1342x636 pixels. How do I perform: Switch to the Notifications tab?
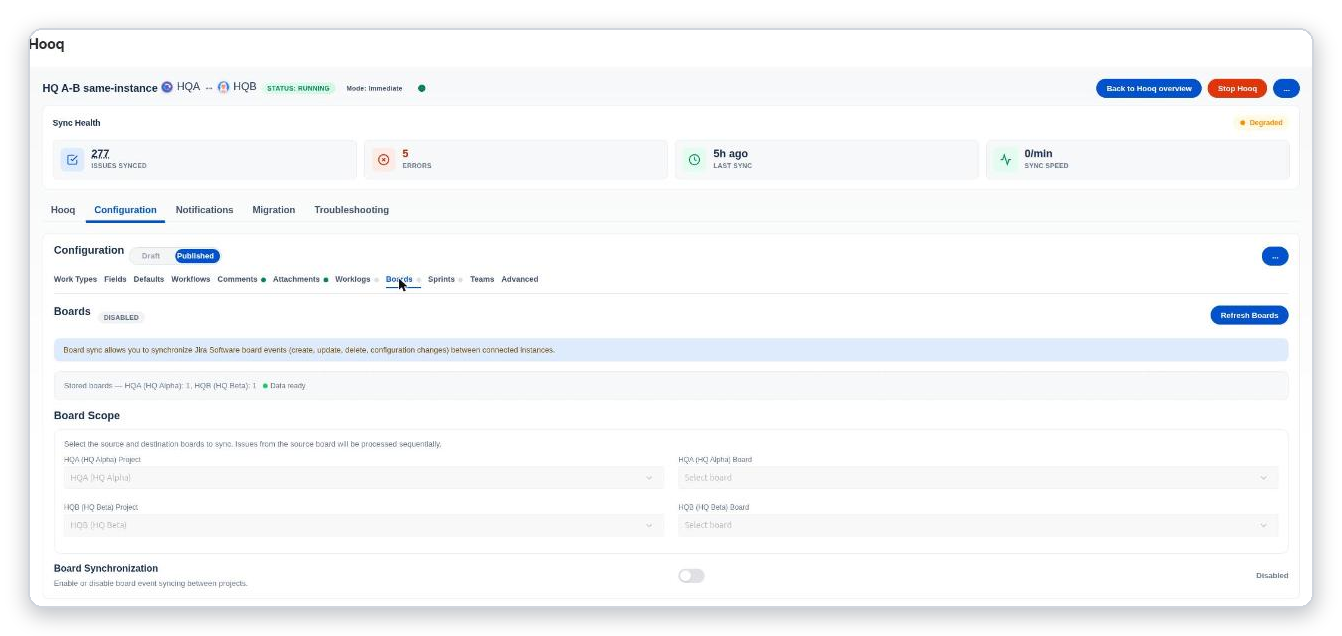coord(205,210)
